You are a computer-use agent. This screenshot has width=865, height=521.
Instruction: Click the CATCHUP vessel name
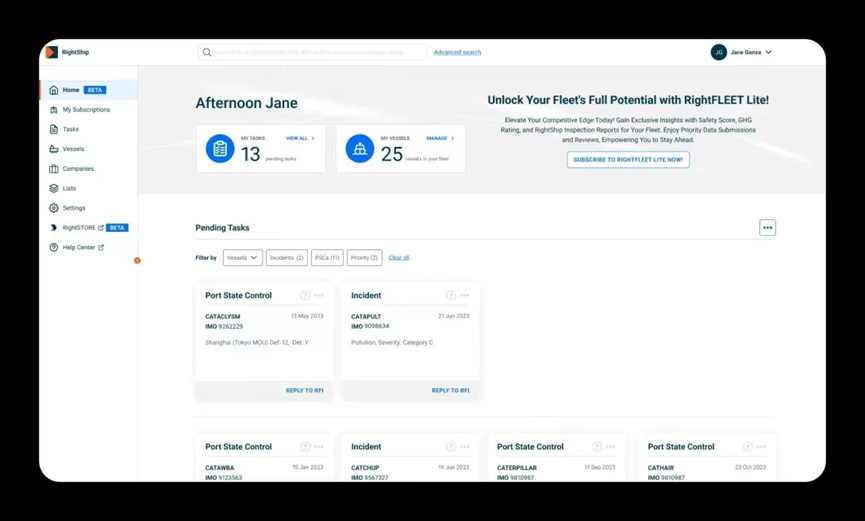coord(365,468)
